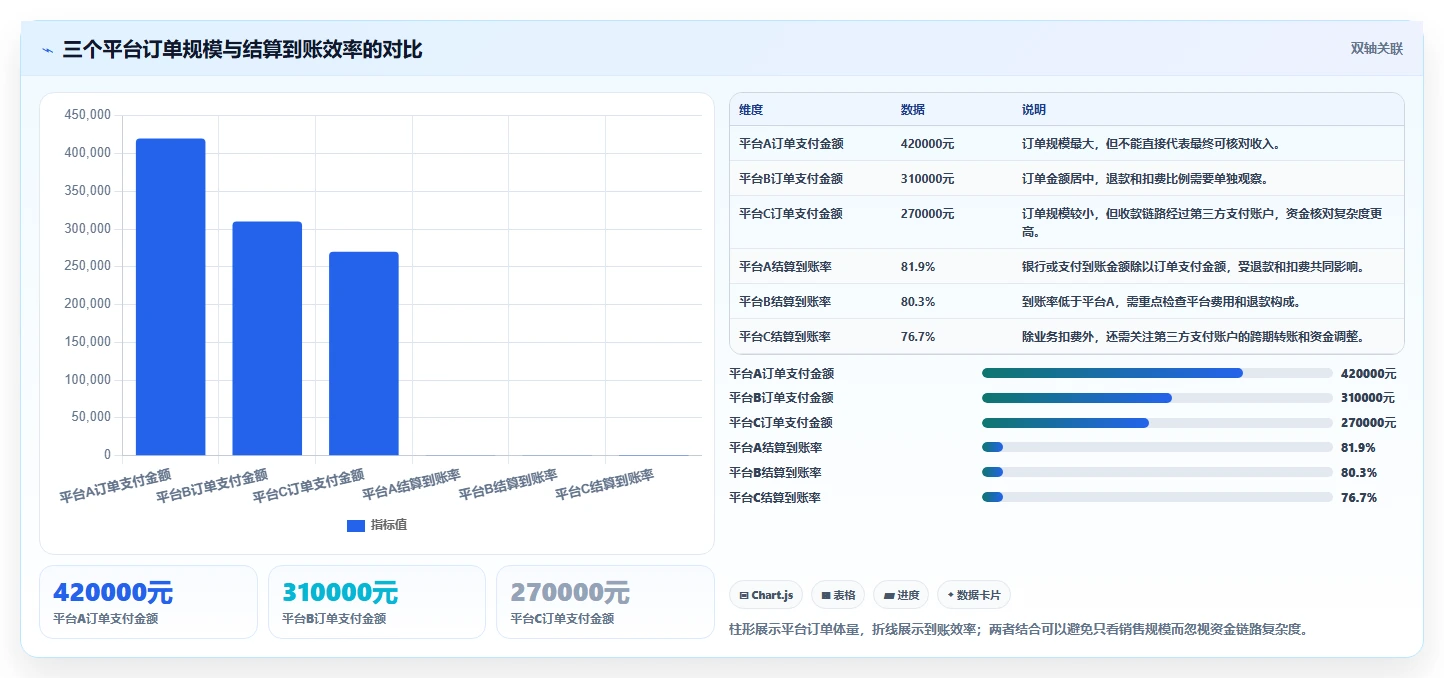Click the progress label 平台A结算到账率

776,447
